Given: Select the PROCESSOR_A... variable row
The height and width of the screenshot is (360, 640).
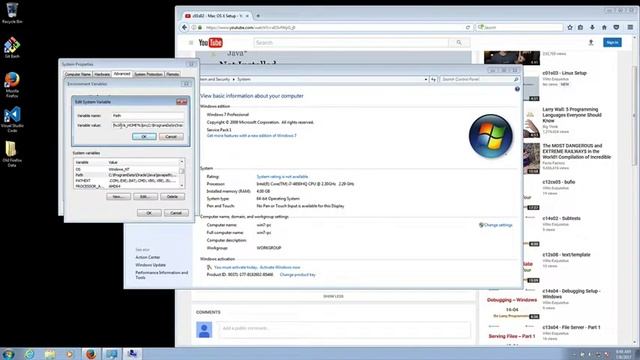Looking at the screenshot, I should coord(127,186).
